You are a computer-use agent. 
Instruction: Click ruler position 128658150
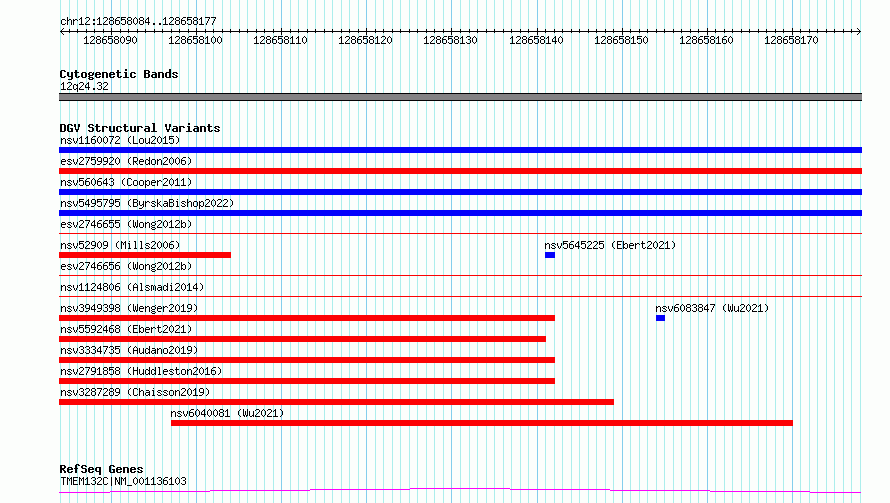(622, 40)
